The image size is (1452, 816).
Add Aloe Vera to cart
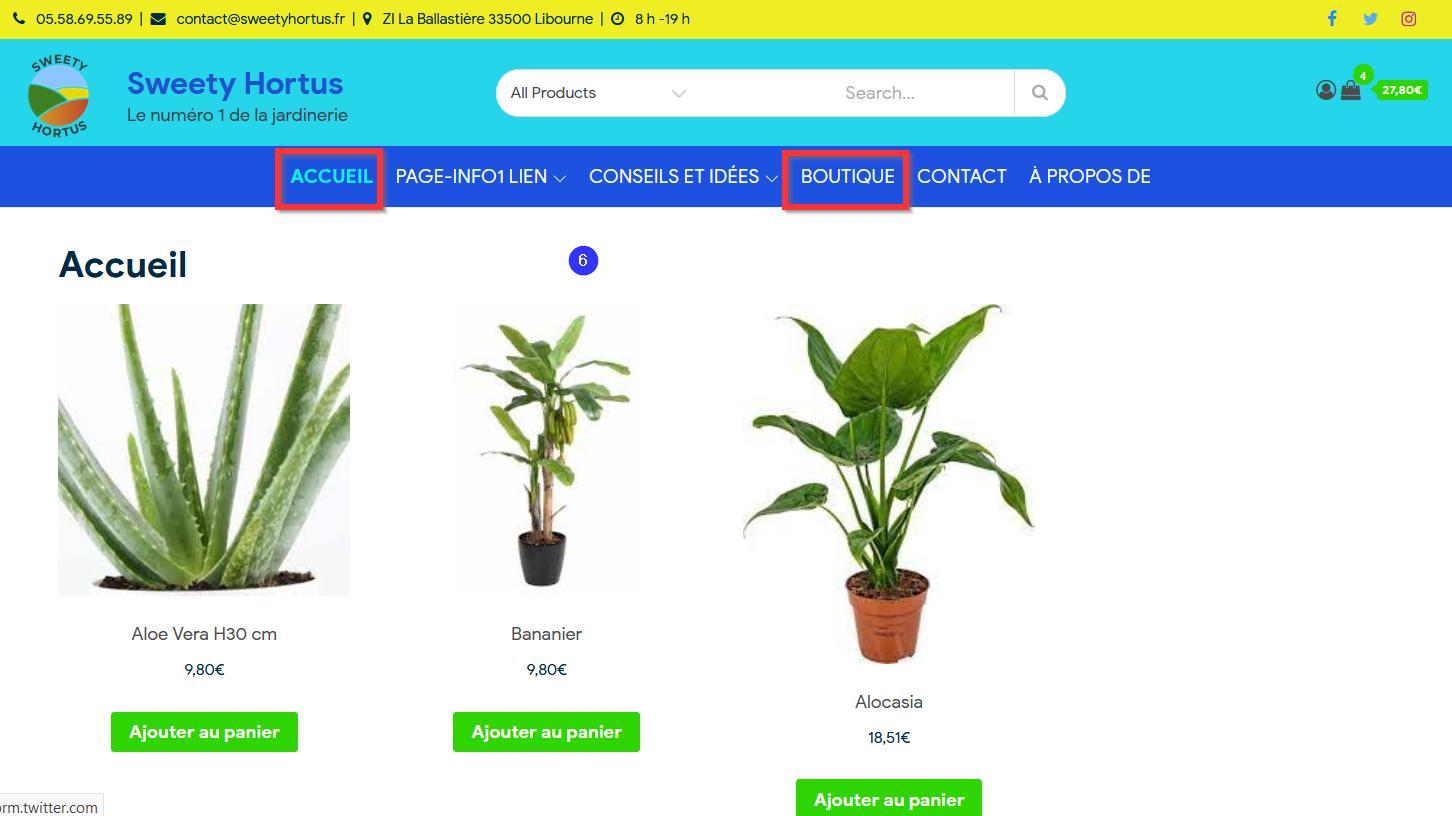coord(204,732)
